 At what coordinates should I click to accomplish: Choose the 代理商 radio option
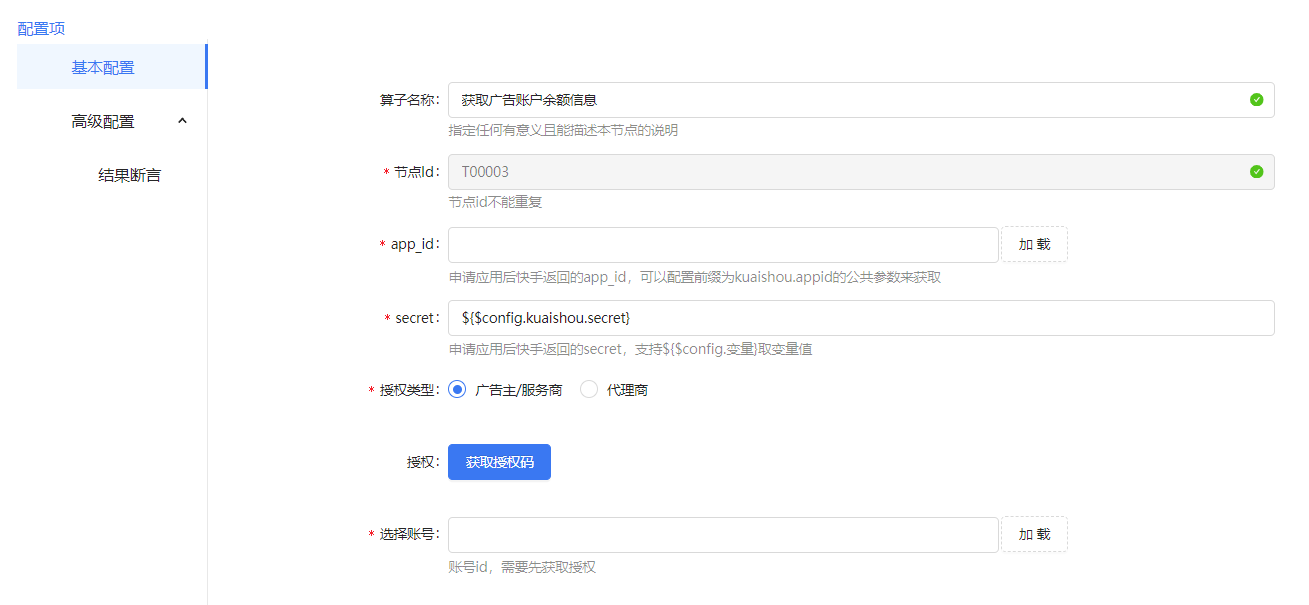589,390
